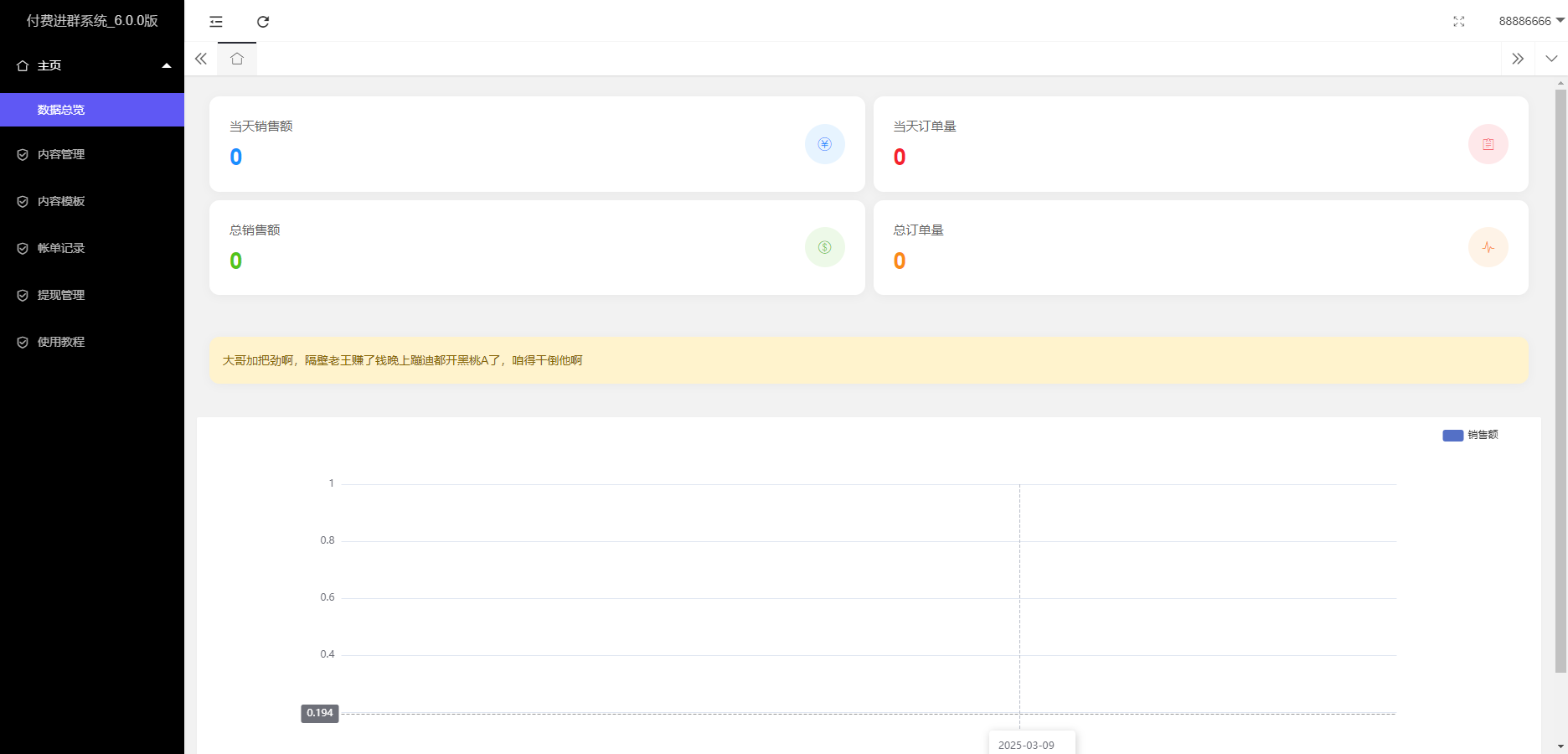Select 数据总览 in the sidebar
Image resolution: width=1568 pixels, height=754 pixels.
coord(92,110)
